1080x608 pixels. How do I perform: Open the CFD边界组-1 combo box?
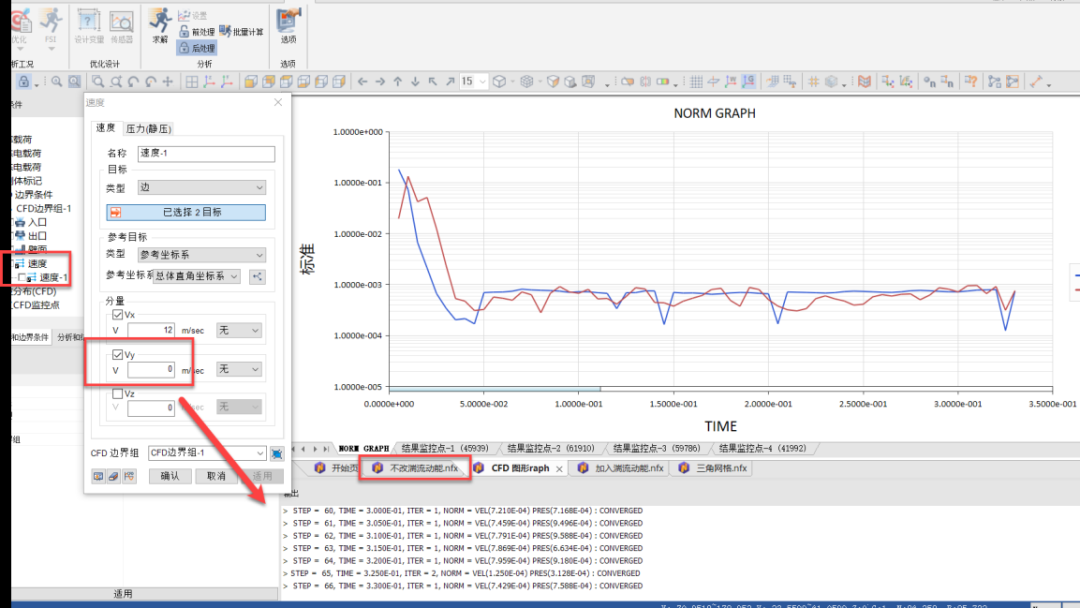click(x=206, y=453)
